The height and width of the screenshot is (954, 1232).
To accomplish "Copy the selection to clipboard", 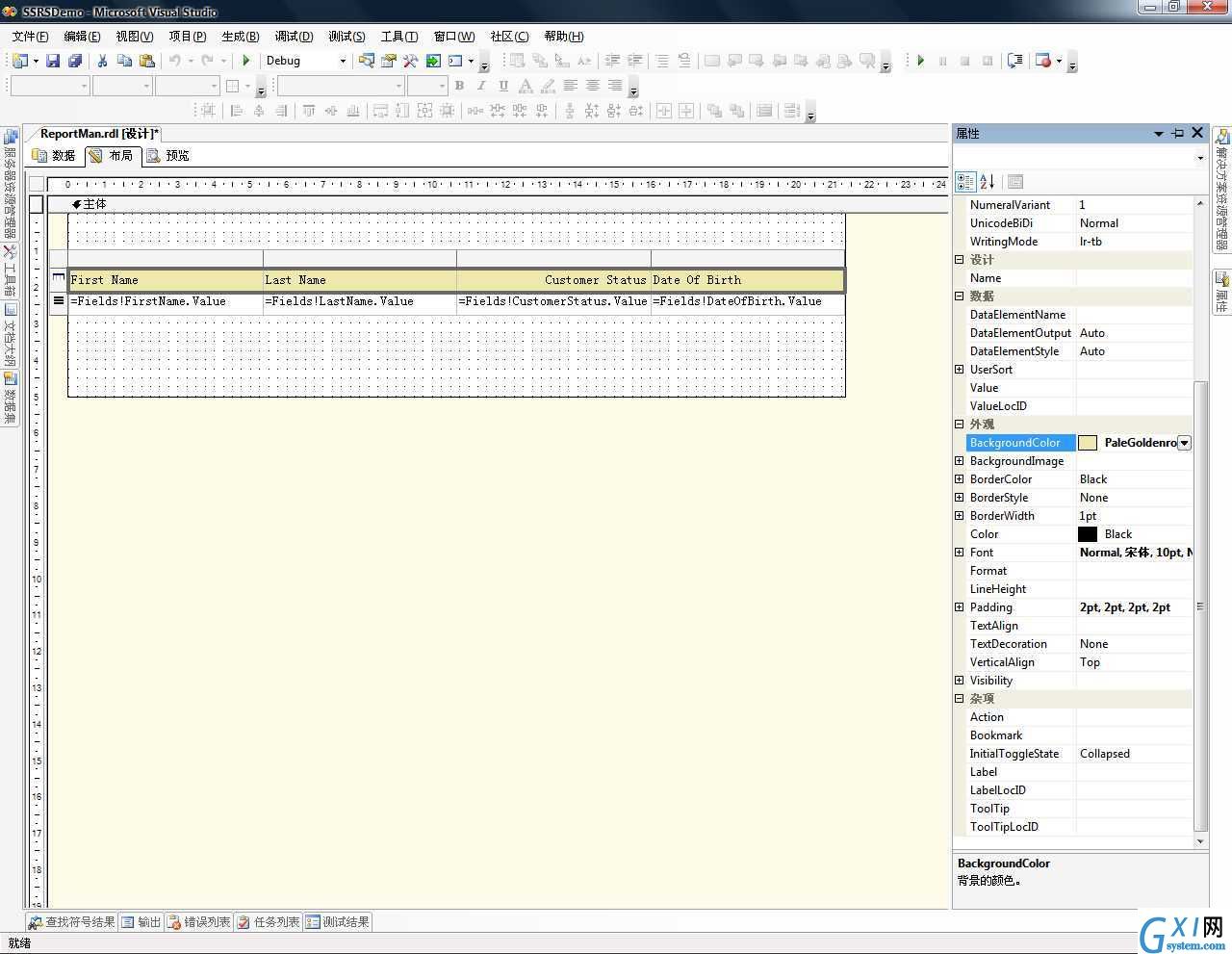I will [124, 61].
